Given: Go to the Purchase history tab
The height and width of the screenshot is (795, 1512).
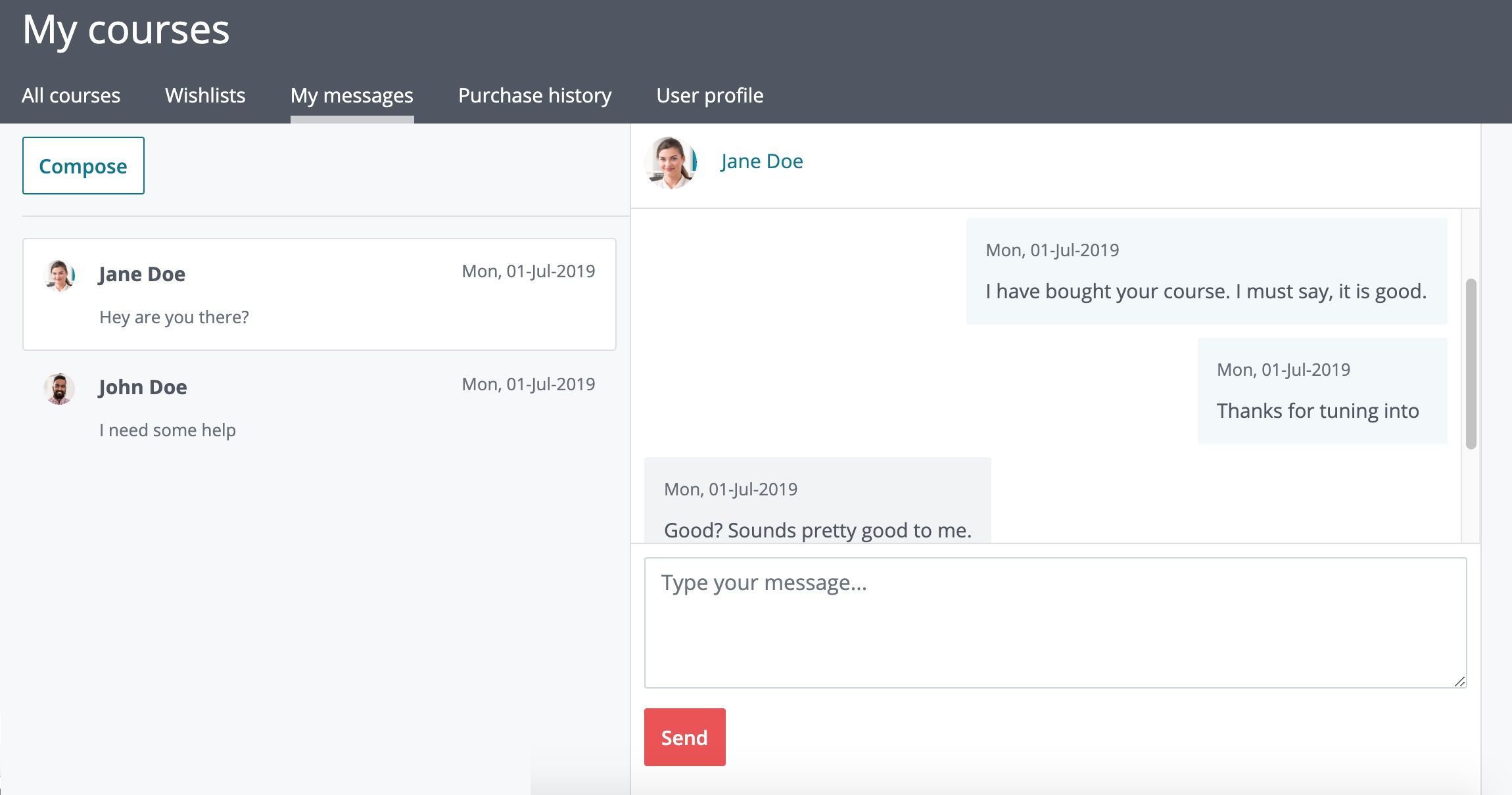Looking at the screenshot, I should (534, 96).
